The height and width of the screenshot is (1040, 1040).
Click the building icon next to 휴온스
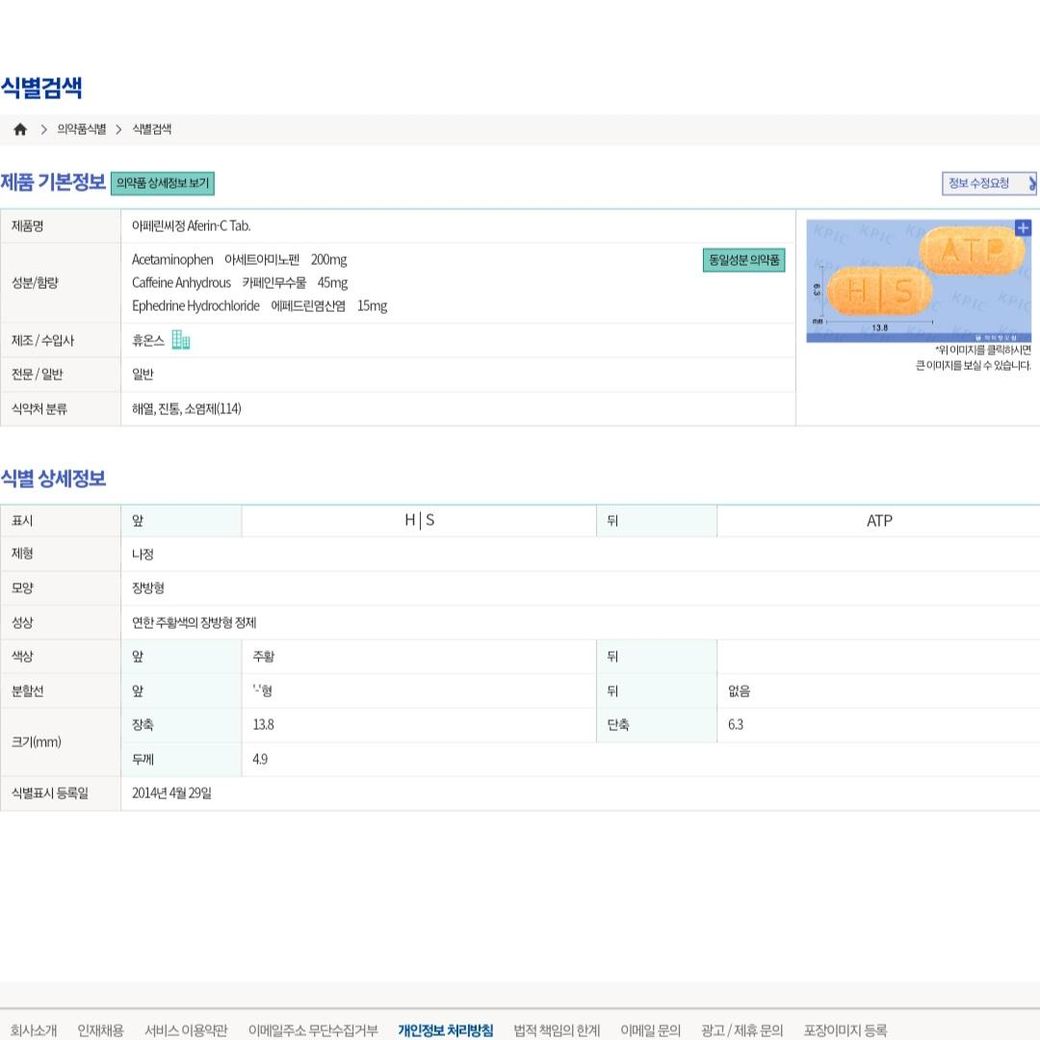[180, 341]
